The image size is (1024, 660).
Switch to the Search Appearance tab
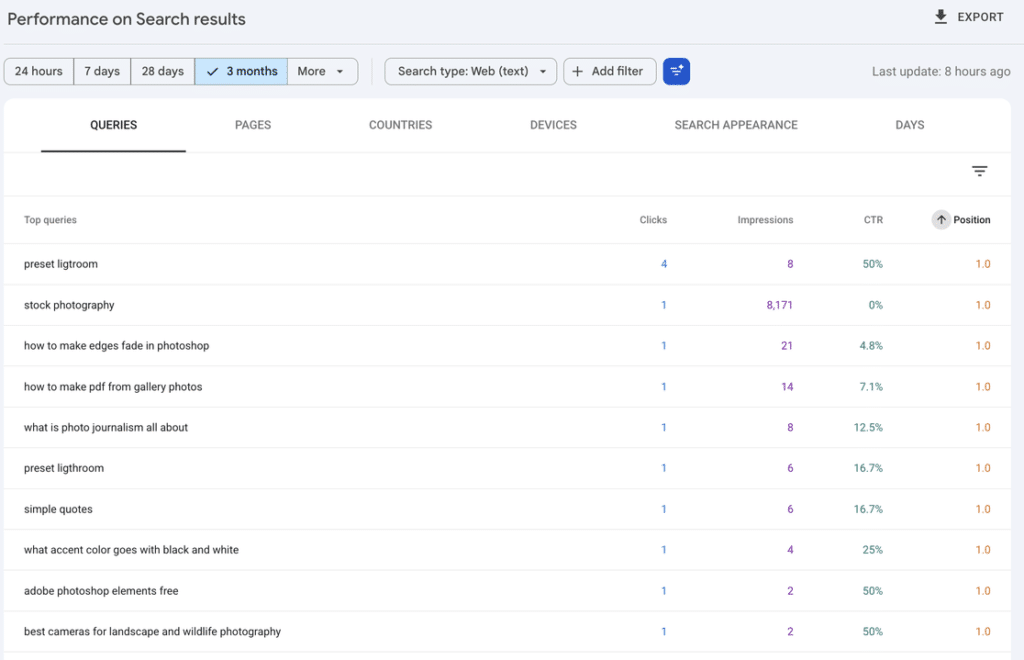(736, 125)
